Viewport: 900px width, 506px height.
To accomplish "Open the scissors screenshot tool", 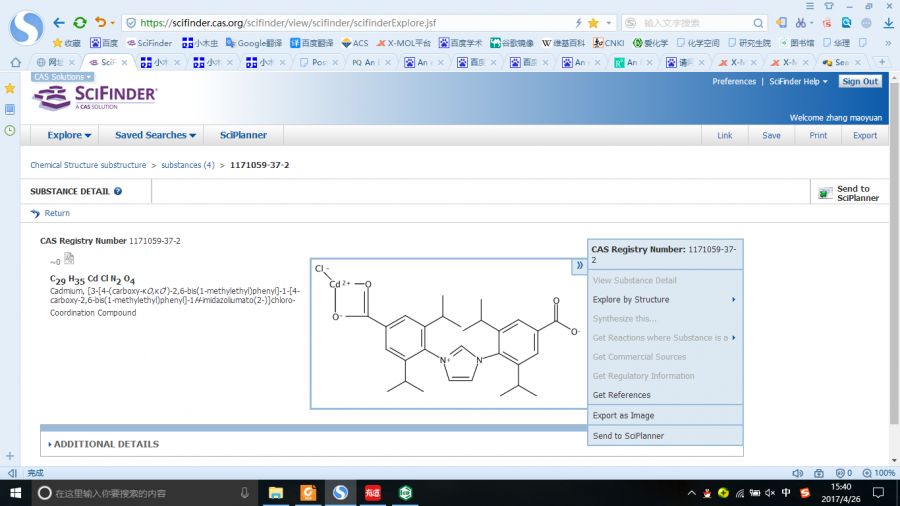I will click(801, 23).
